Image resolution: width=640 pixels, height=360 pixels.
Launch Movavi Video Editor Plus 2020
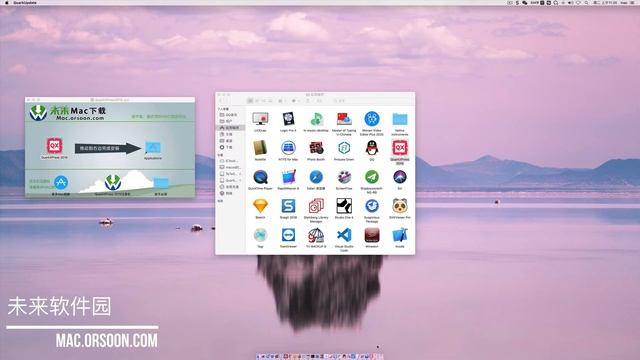pyautogui.click(x=372, y=119)
